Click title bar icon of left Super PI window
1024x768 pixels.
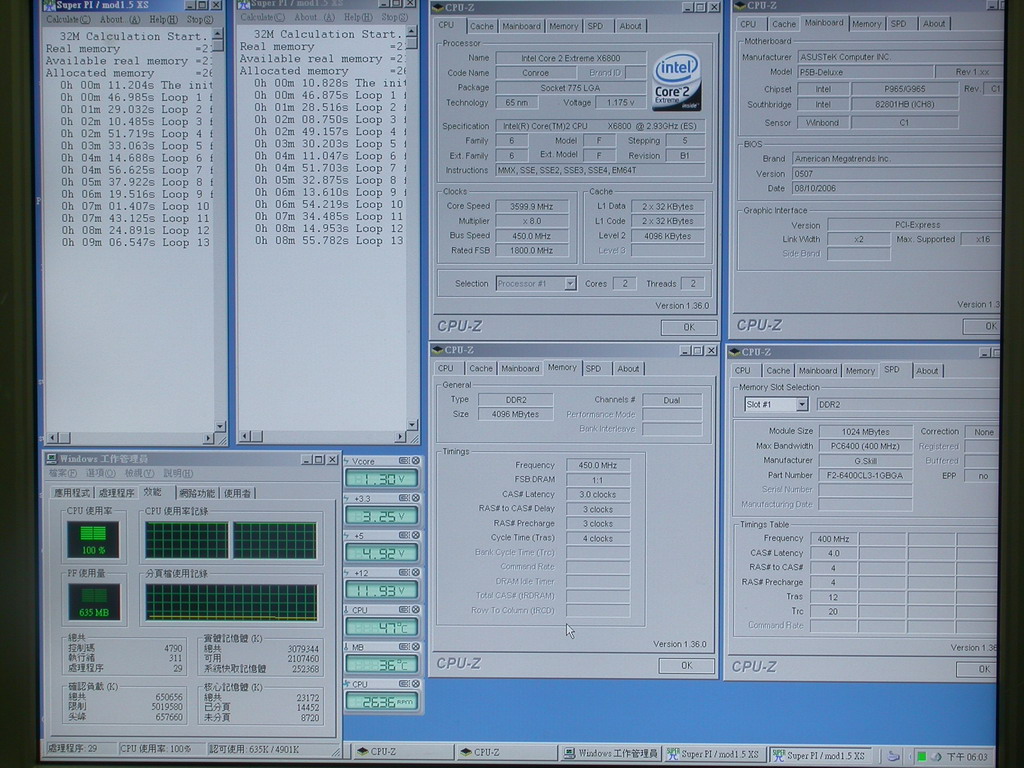point(50,6)
